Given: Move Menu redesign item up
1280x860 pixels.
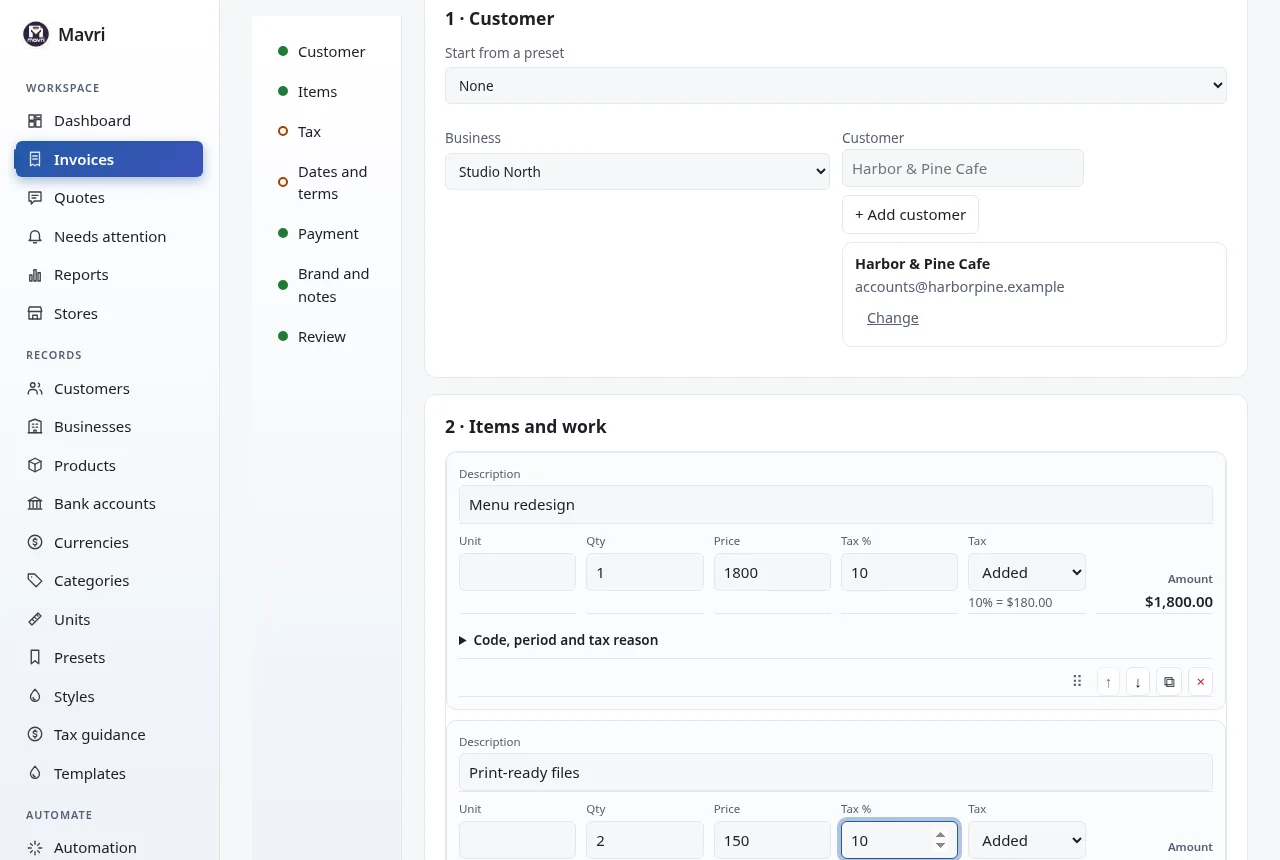Looking at the screenshot, I should click(1108, 682).
